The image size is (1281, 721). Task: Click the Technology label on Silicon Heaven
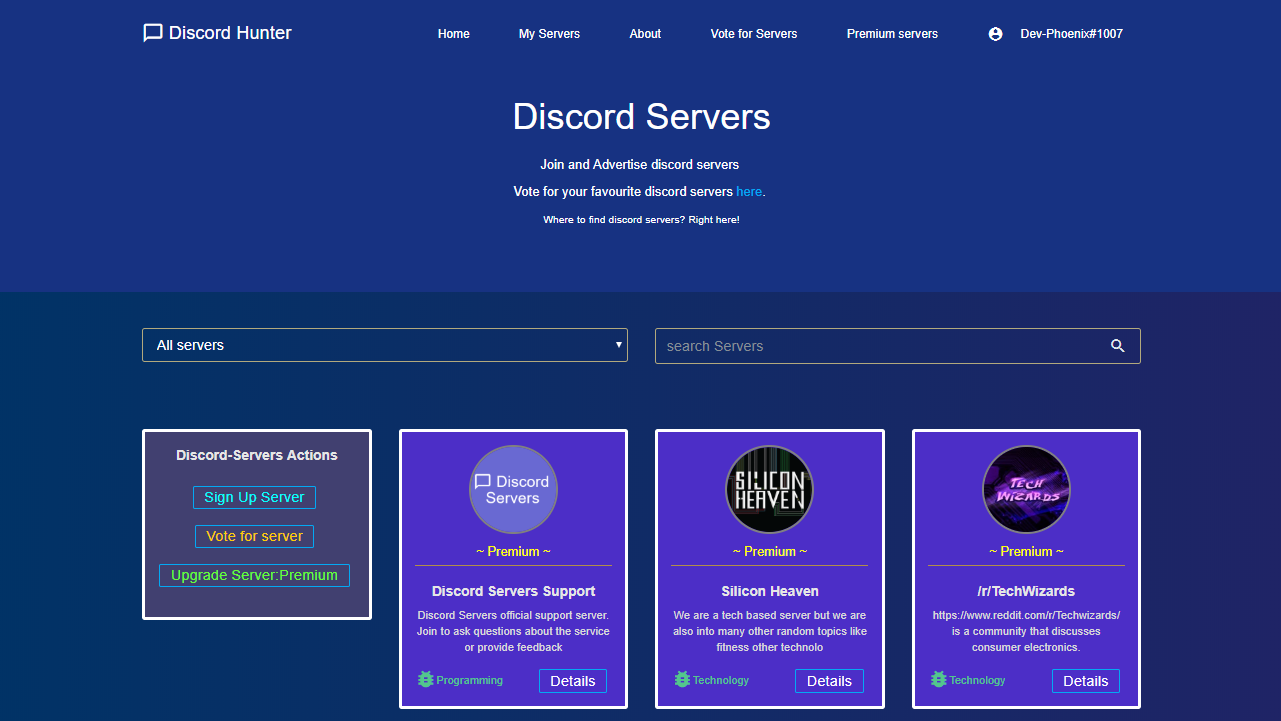coord(721,680)
